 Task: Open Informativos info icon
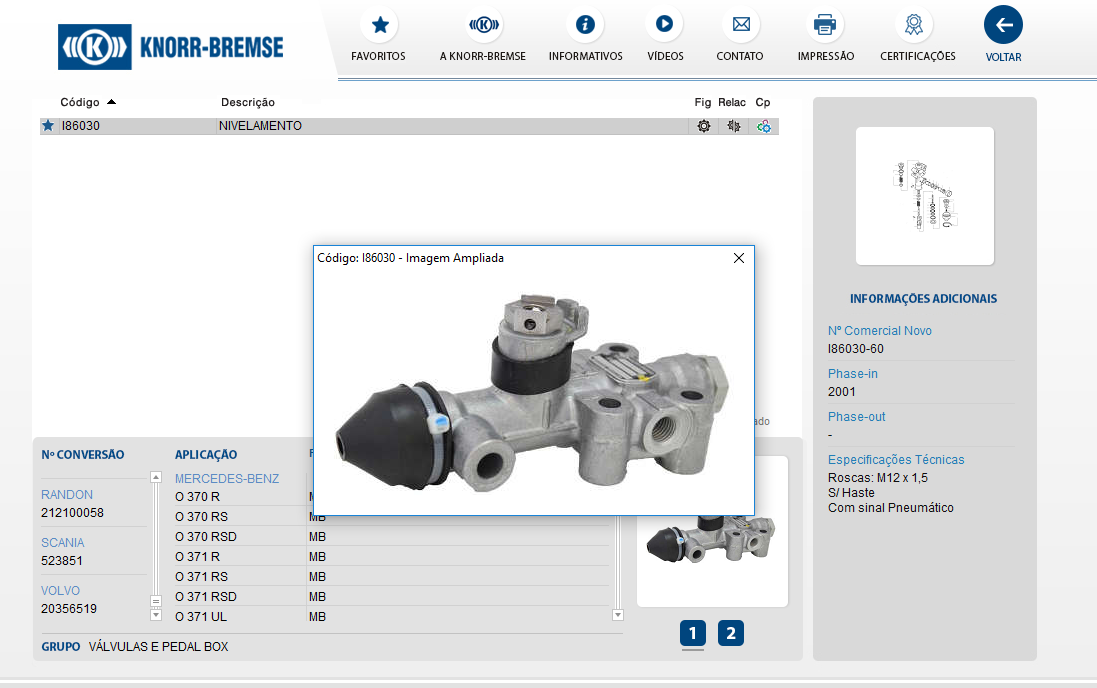coord(585,25)
